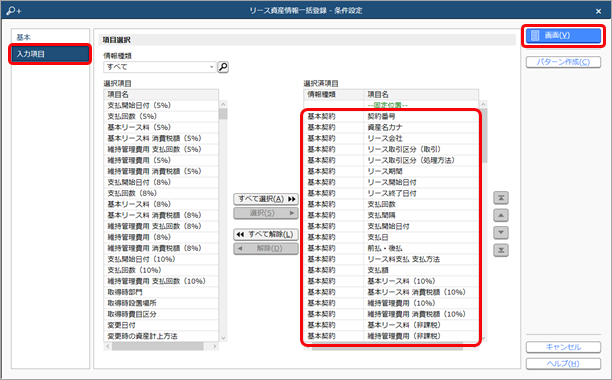This screenshot has width=612, height=380.
Task: Click vertical scrollbar of 選択済項目 list
Action: coord(484,221)
